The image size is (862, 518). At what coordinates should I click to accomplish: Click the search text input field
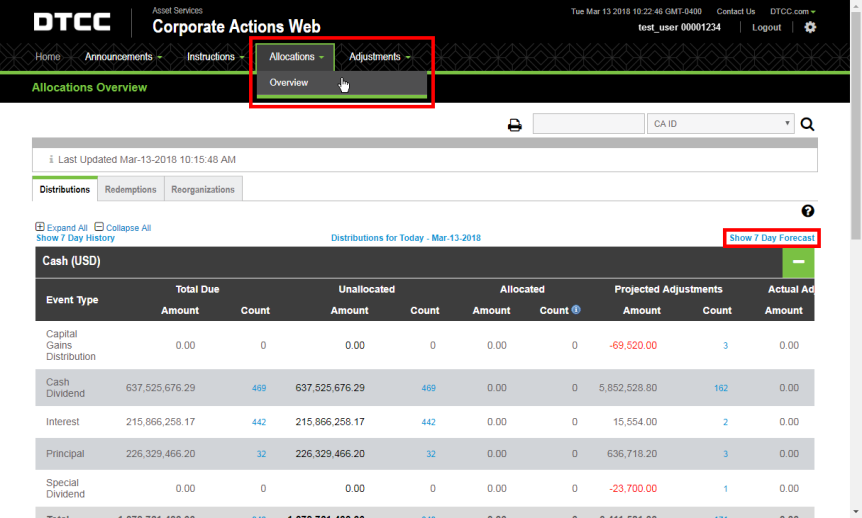[x=589, y=124]
